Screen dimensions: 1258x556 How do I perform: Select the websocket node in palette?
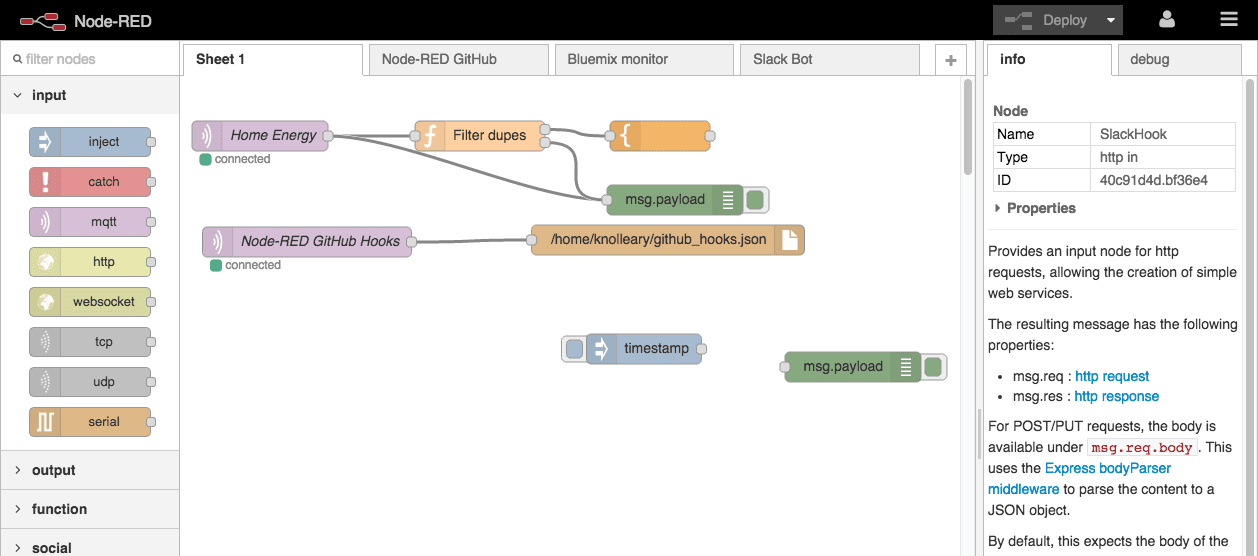[90, 302]
